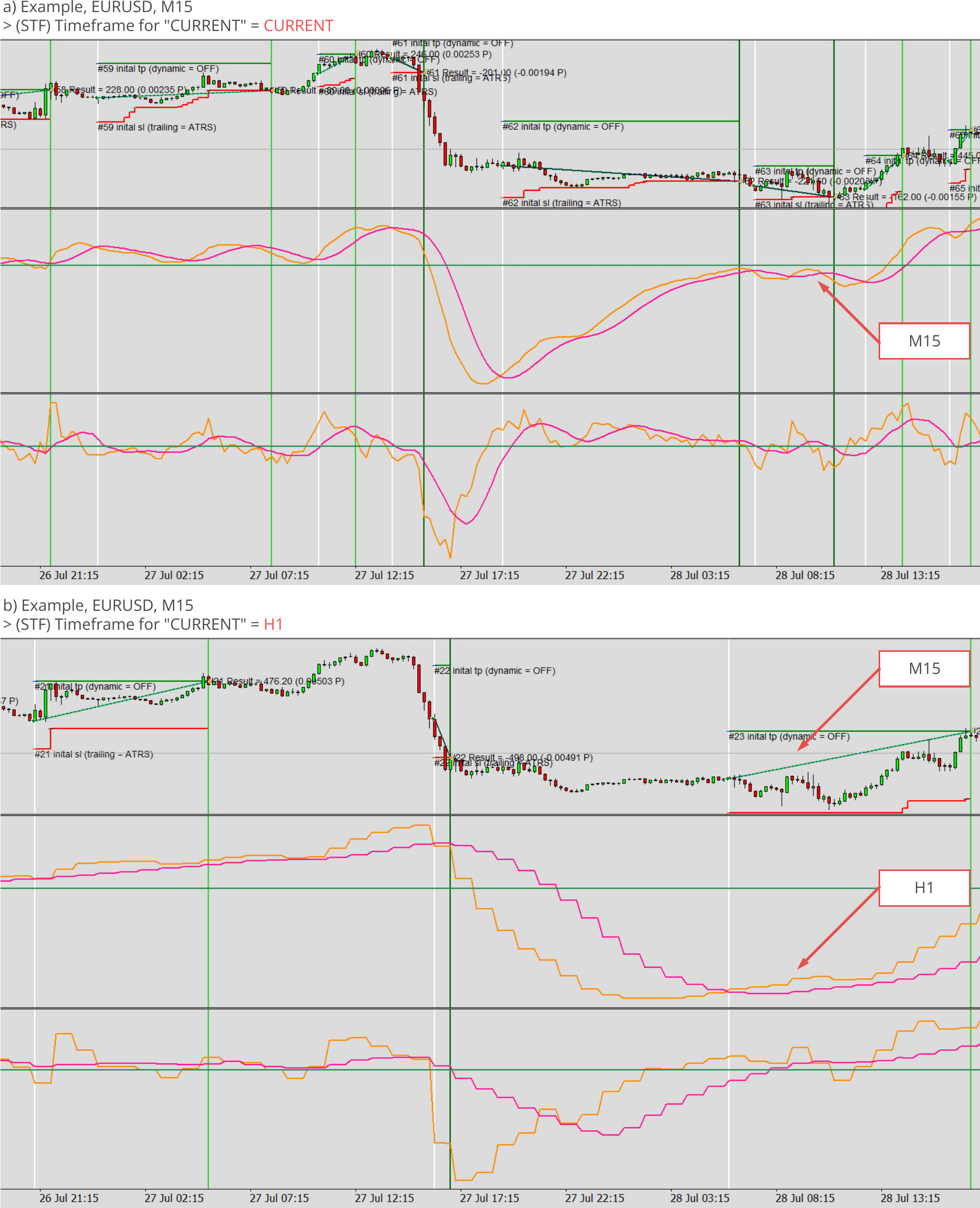Select the "#59 inital tp (dynamic = OFF)" label

click(x=158, y=69)
